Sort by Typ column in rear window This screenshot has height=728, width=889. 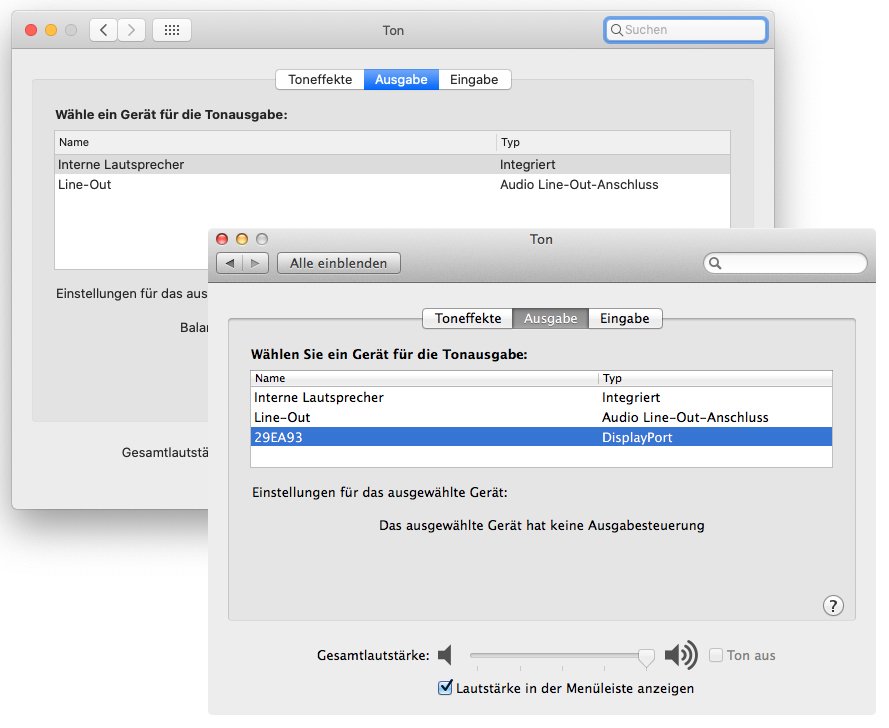(x=613, y=142)
